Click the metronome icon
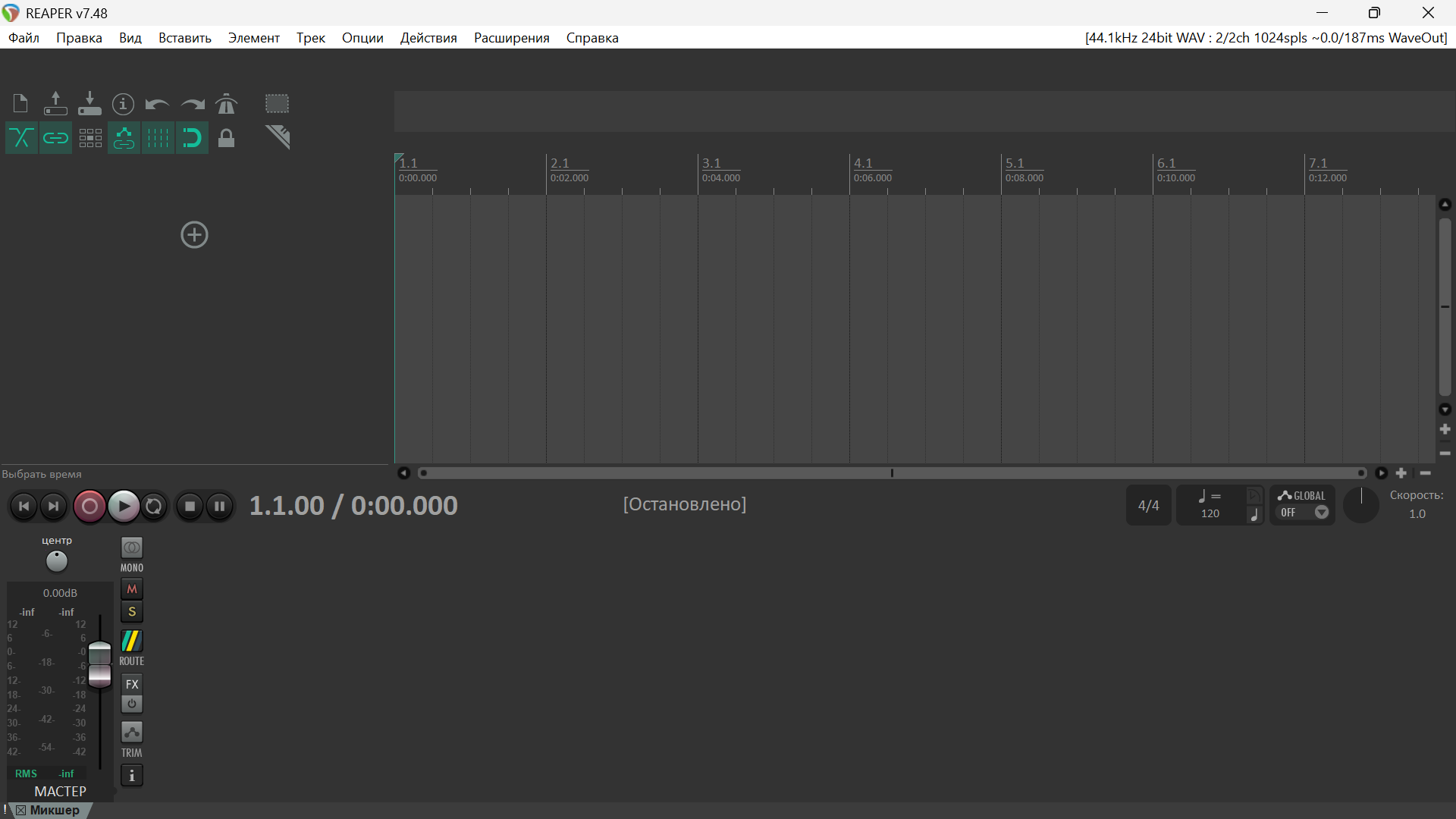 click(x=226, y=103)
